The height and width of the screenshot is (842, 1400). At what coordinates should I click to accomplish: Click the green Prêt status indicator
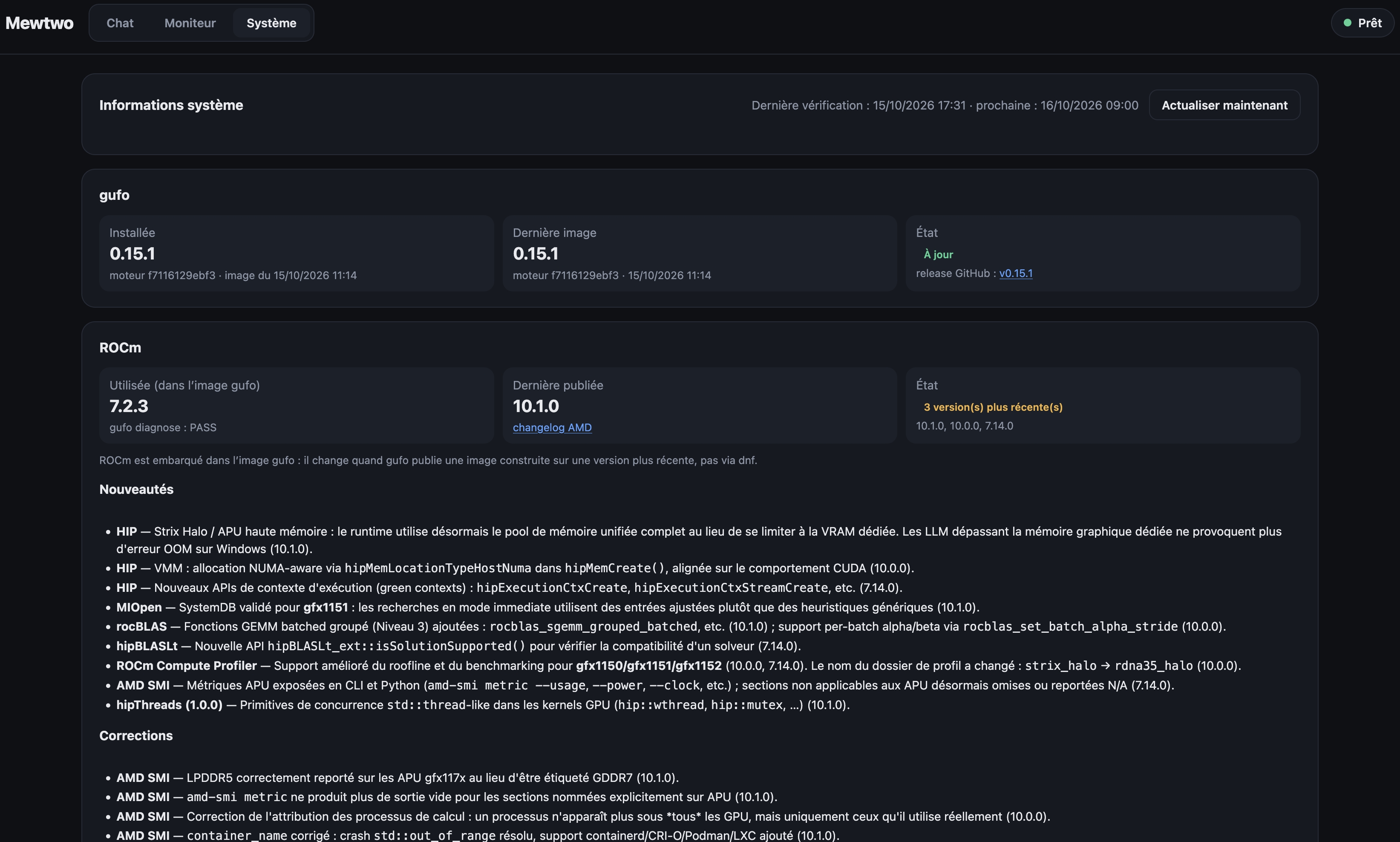click(1363, 23)
